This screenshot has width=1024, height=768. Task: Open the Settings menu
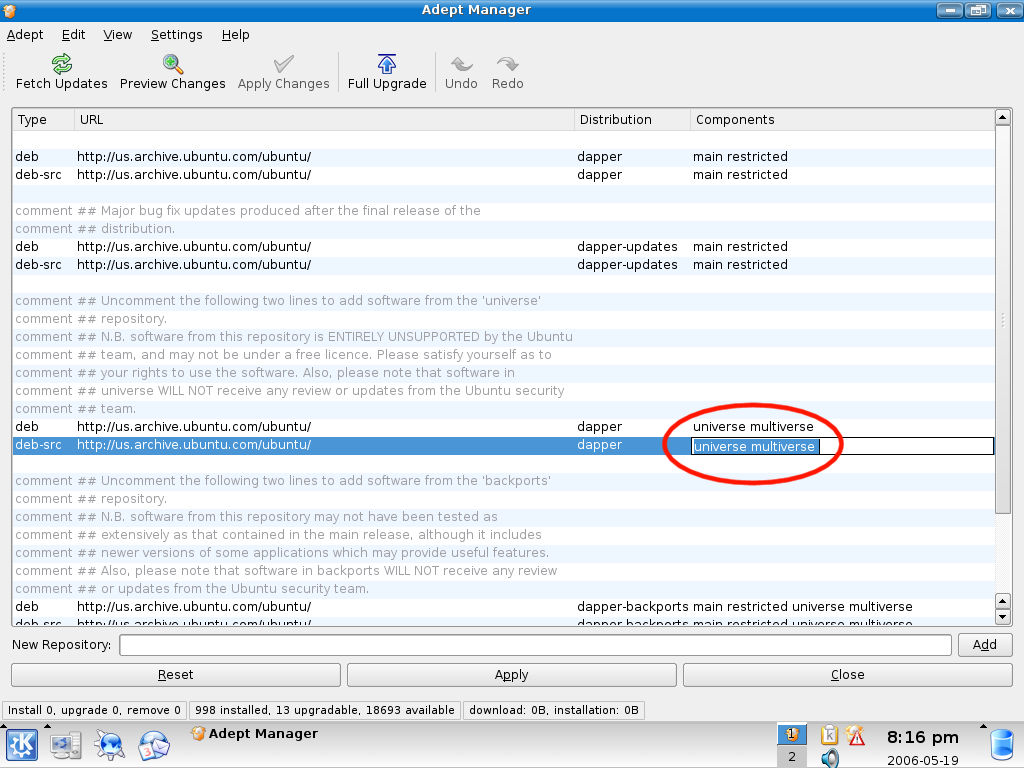pyautogui.click(x=176, y=34)
